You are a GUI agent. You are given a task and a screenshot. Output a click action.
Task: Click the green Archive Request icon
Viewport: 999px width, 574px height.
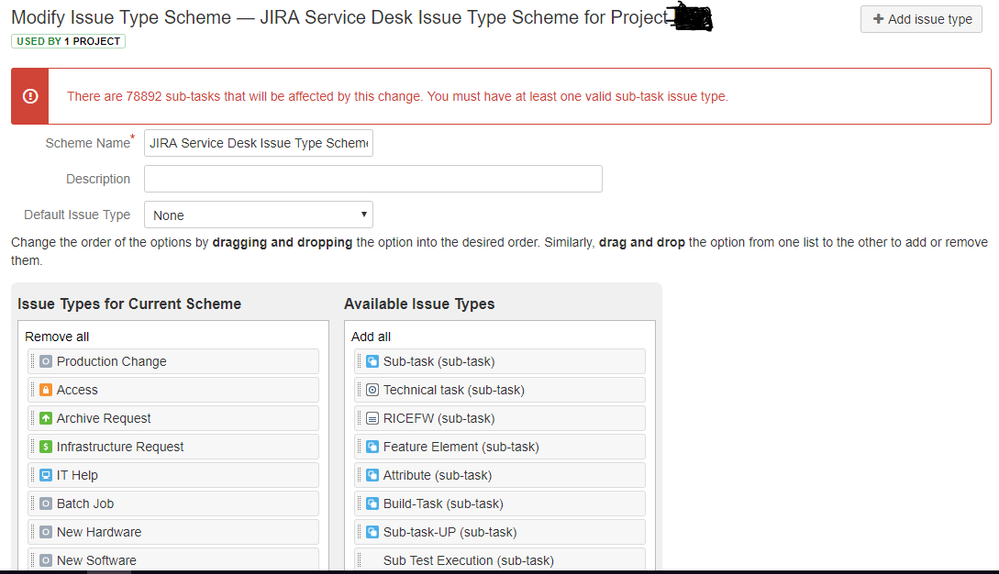[x=46, y=419]
